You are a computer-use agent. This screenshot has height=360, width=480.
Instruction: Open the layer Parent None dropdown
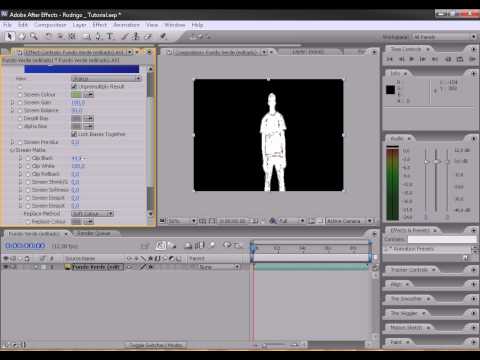(219, 267)
